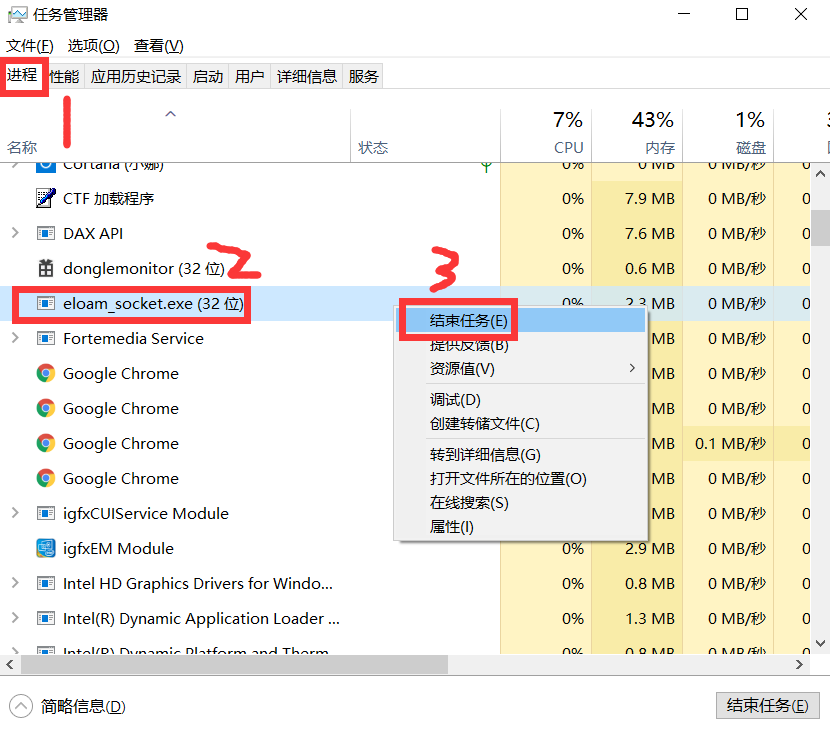Screen dimensions: 830x733
Task: Open the 选项(O) menu
Action: [x=93, y=46]
